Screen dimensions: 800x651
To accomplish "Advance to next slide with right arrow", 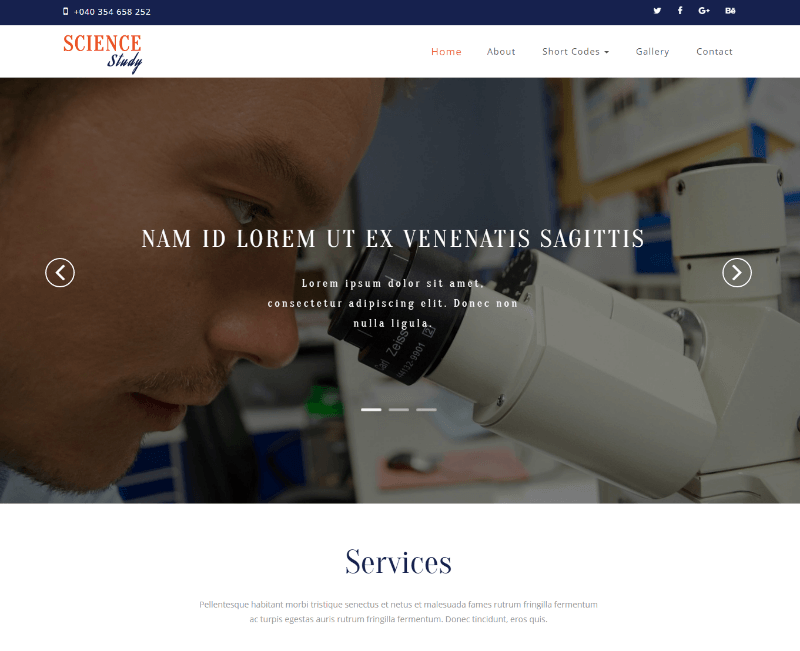I will coord(737,273).
